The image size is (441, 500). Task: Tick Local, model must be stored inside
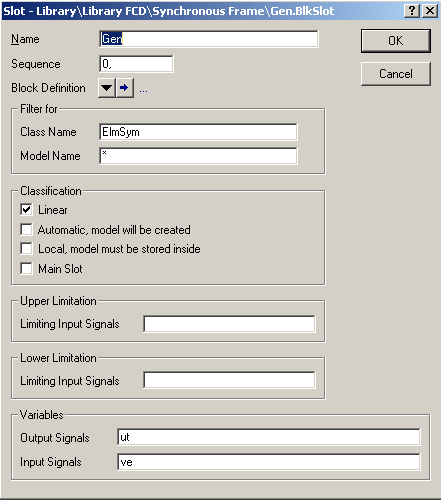26,249
